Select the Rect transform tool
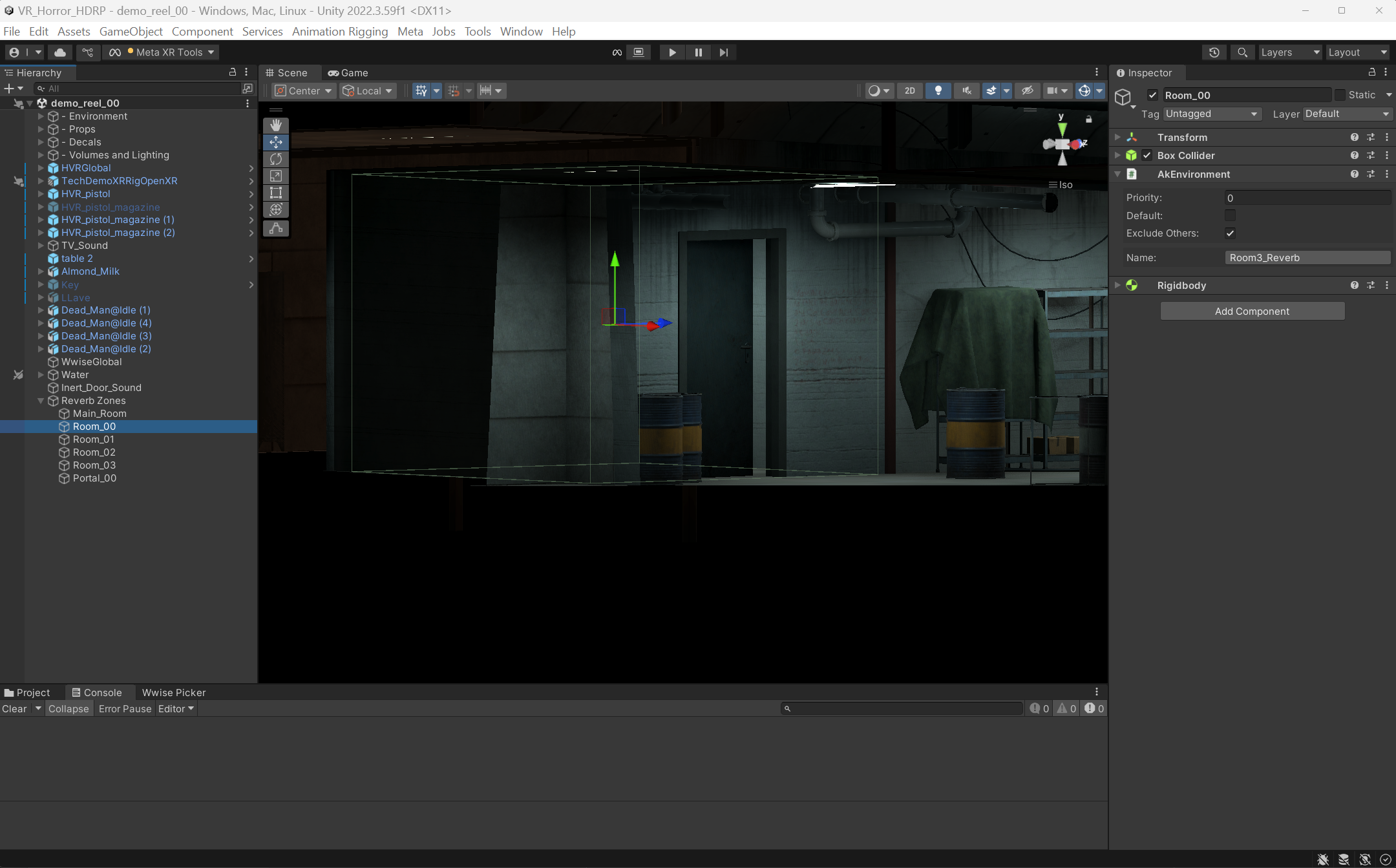Screen dimensions: 1396x868 point(276,193)
